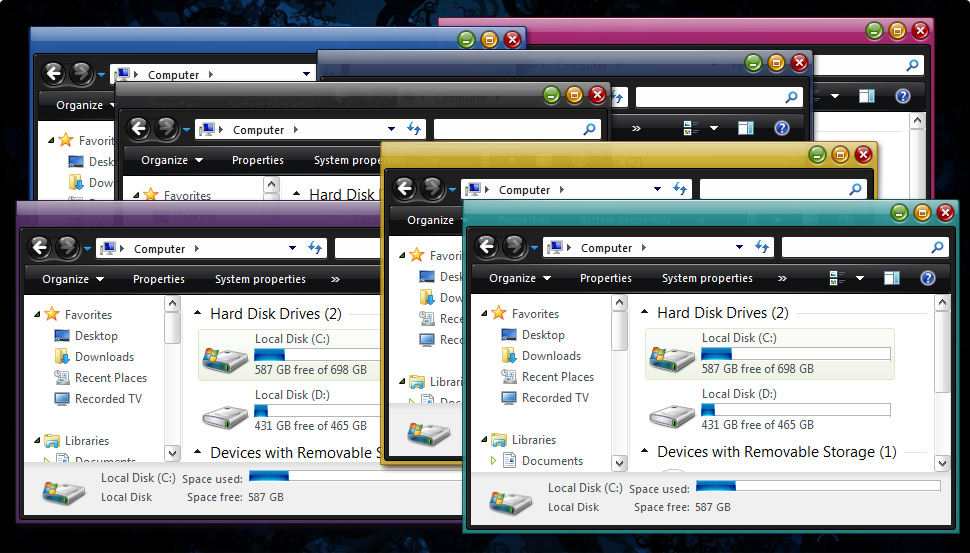Select Local Disk (D:) drive icon in teal window
This screenshot has height=553, width=970.
pyautogui.click(x=672, y=415)
